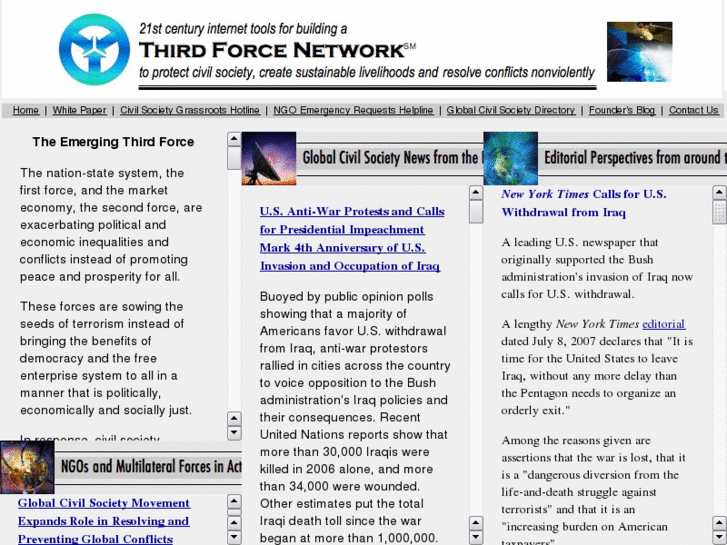
Task: Click the 'Third Force Network' title text
Action: 272,50
